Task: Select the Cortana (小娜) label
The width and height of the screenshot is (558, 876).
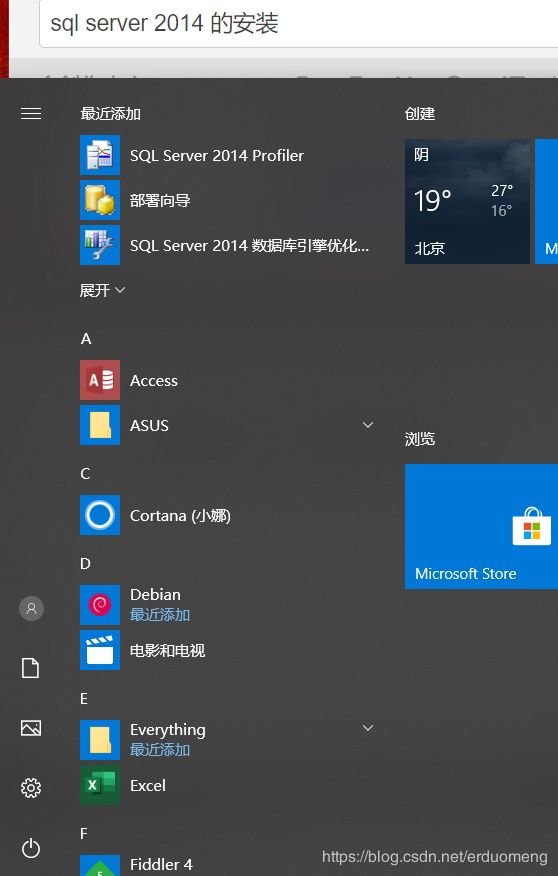Action: (180, 516)
